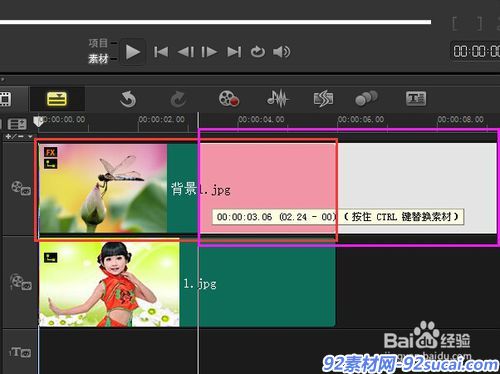Click the badge icon on 1.jpg clip
This screenshot has height=374, width=500.
pos(51,257)
